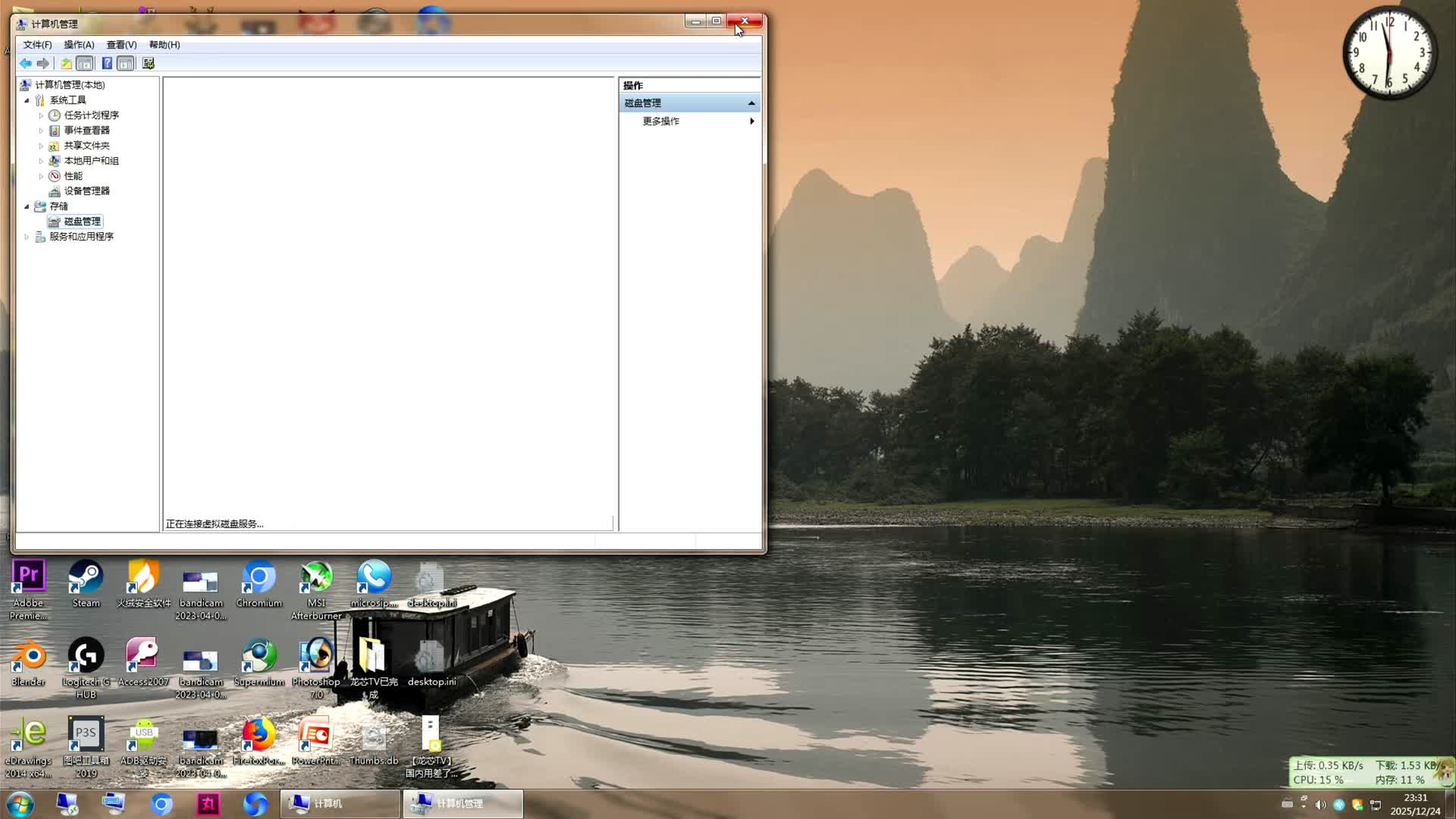Expand the 服务和应用程序 node

[x=27, y=236]
